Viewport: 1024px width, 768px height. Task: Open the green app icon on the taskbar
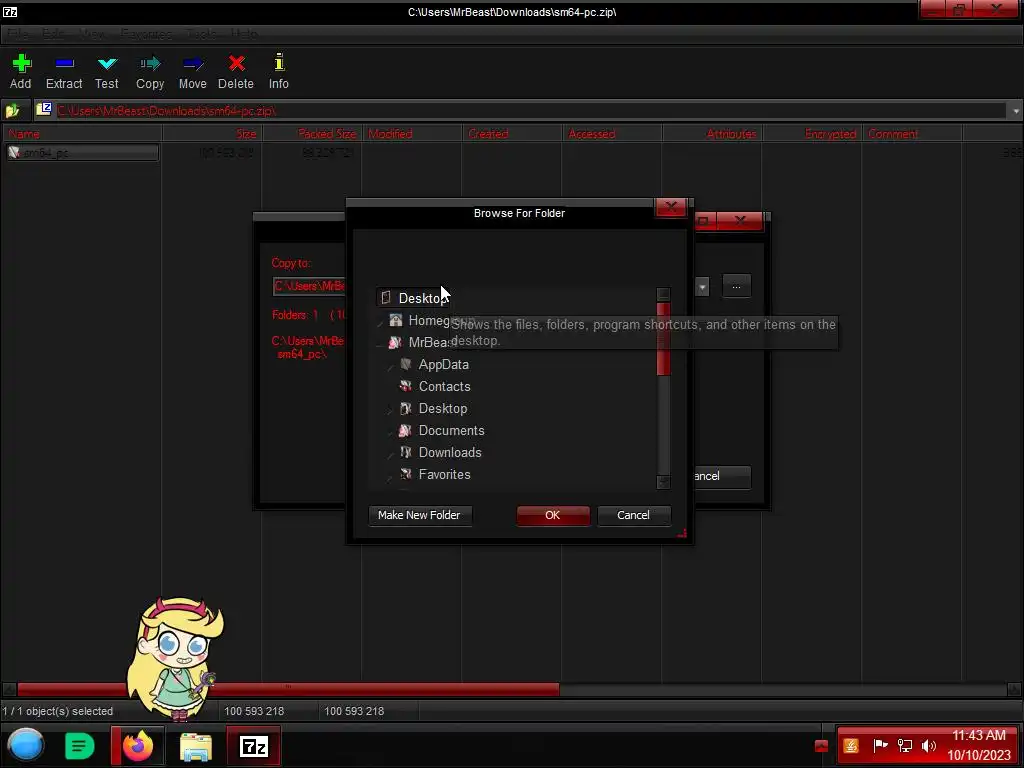pyautogui.click(x=80, y=746)
